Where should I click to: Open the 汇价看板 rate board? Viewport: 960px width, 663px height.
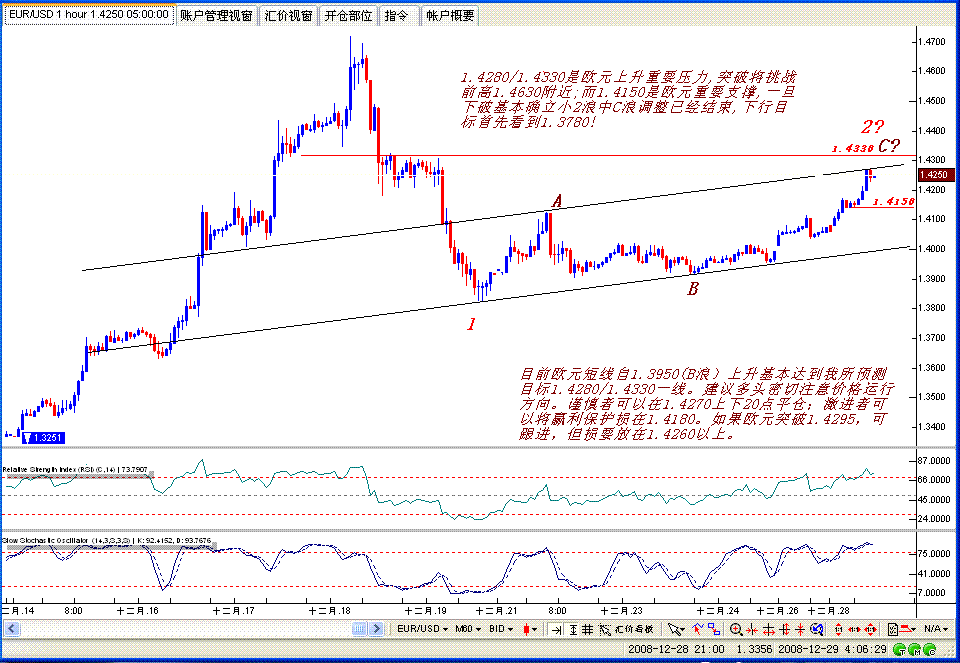tap(634, 629)
